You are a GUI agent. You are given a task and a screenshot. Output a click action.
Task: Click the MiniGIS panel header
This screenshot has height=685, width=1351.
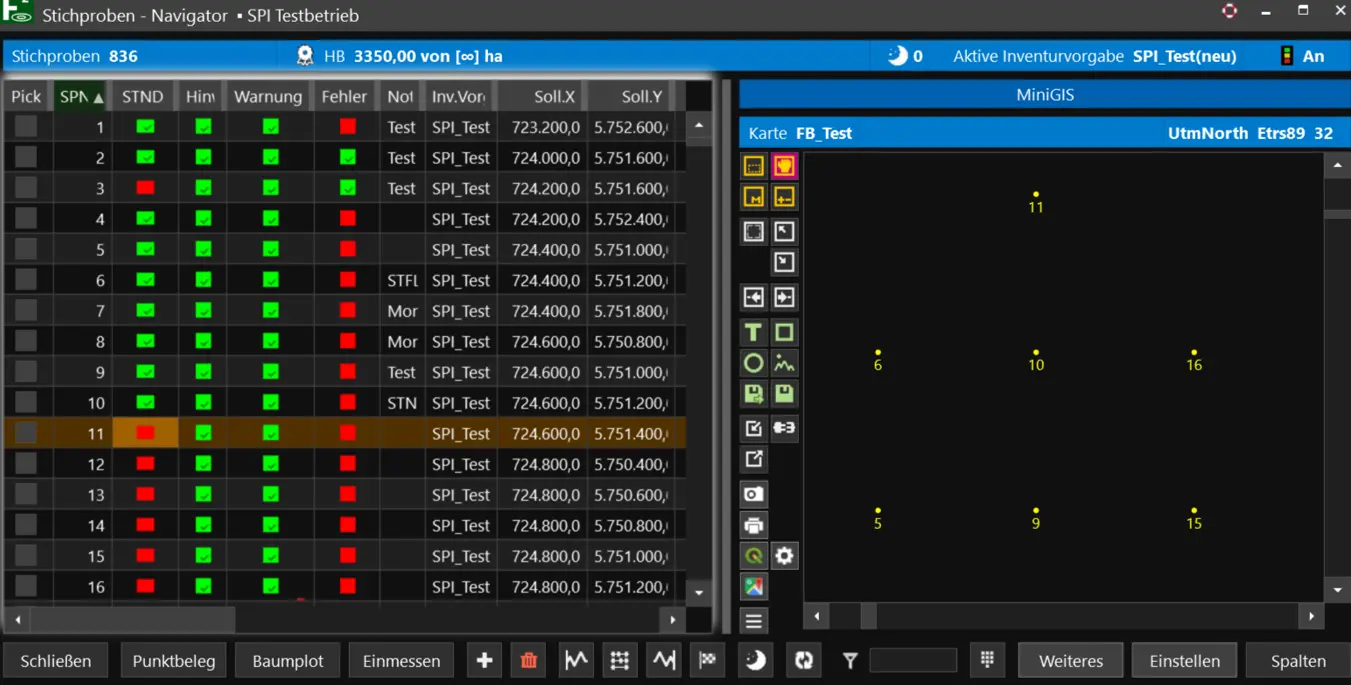coord(1044,95)
